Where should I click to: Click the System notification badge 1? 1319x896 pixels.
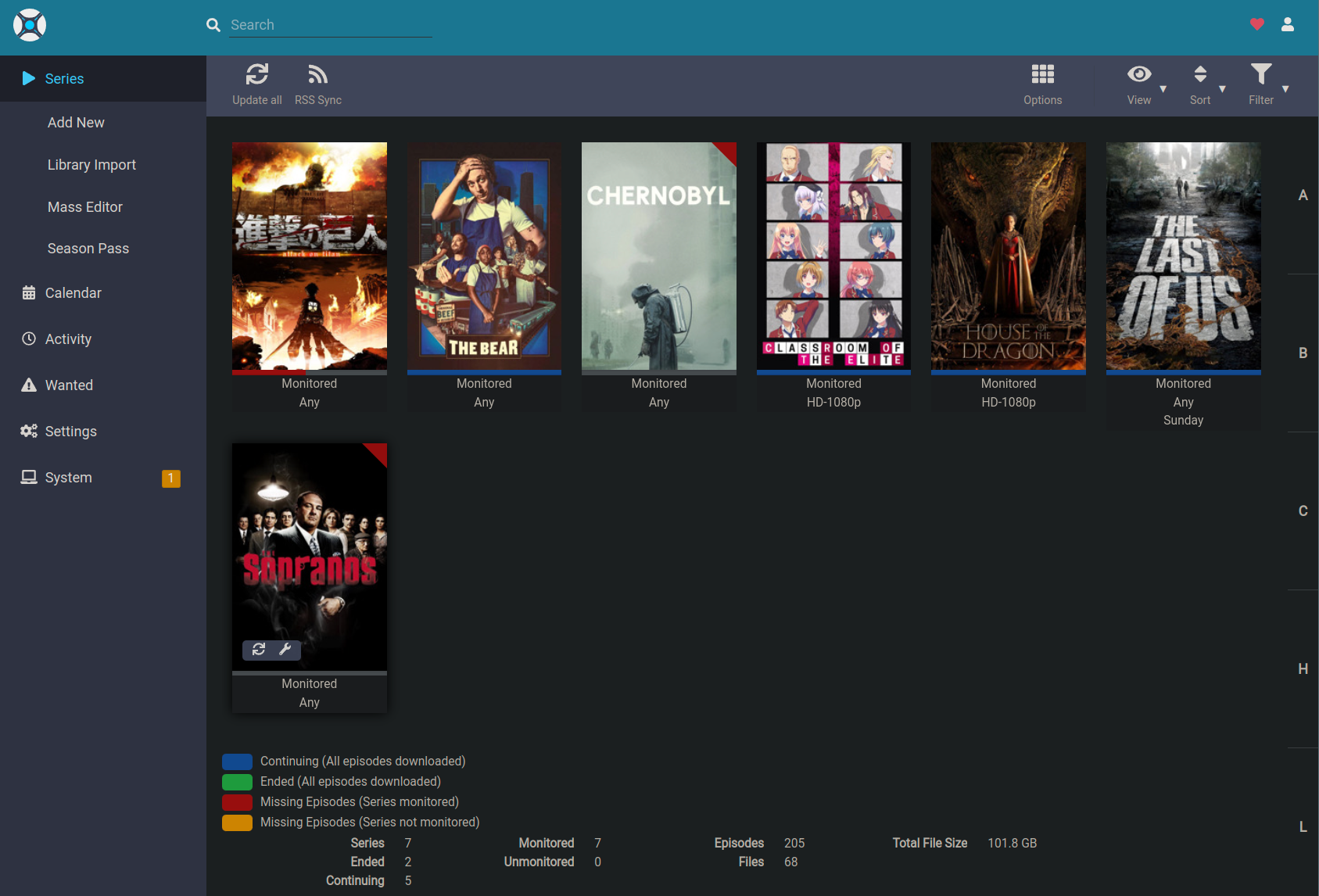pos(171,478)
